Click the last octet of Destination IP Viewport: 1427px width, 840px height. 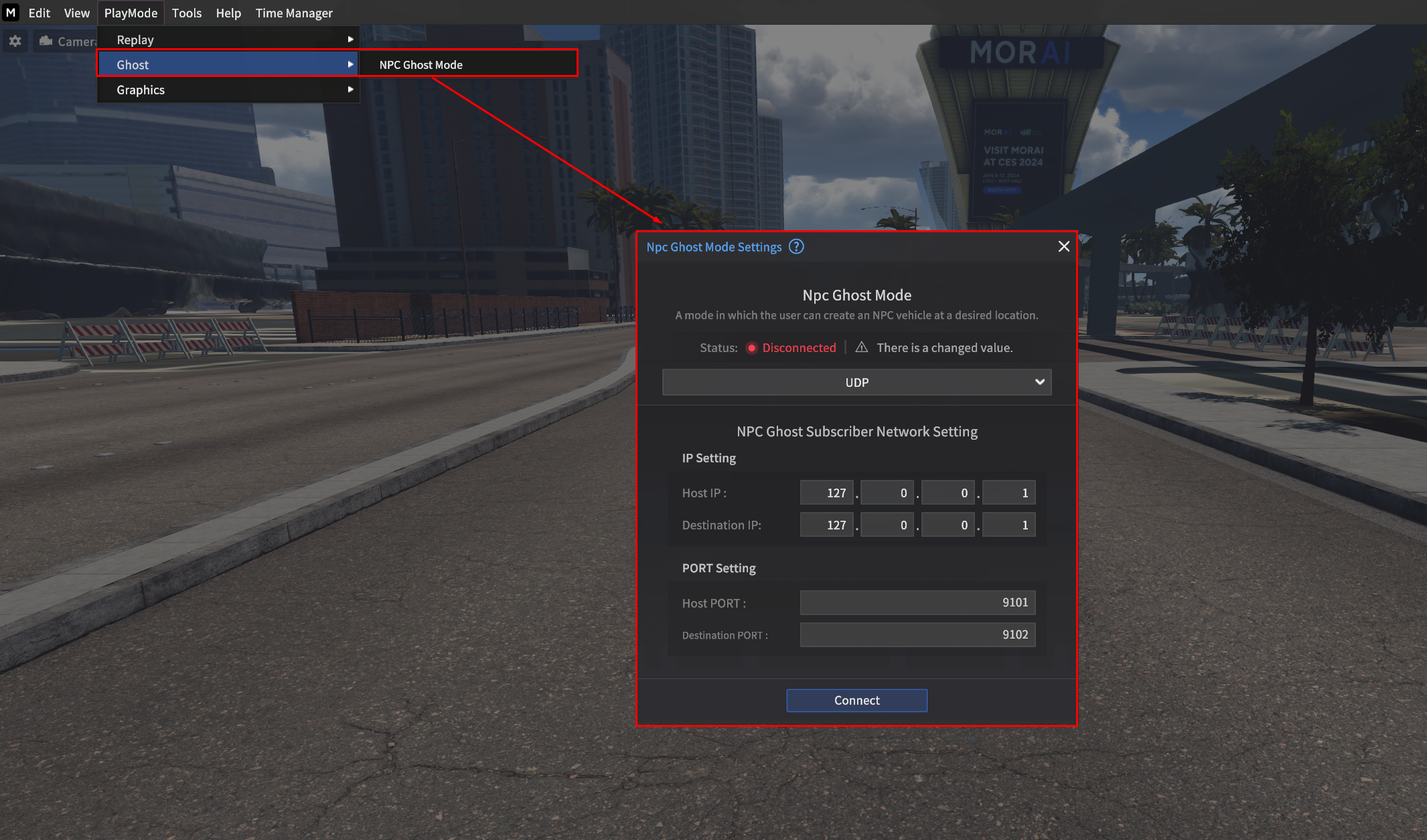point(1008,525)
